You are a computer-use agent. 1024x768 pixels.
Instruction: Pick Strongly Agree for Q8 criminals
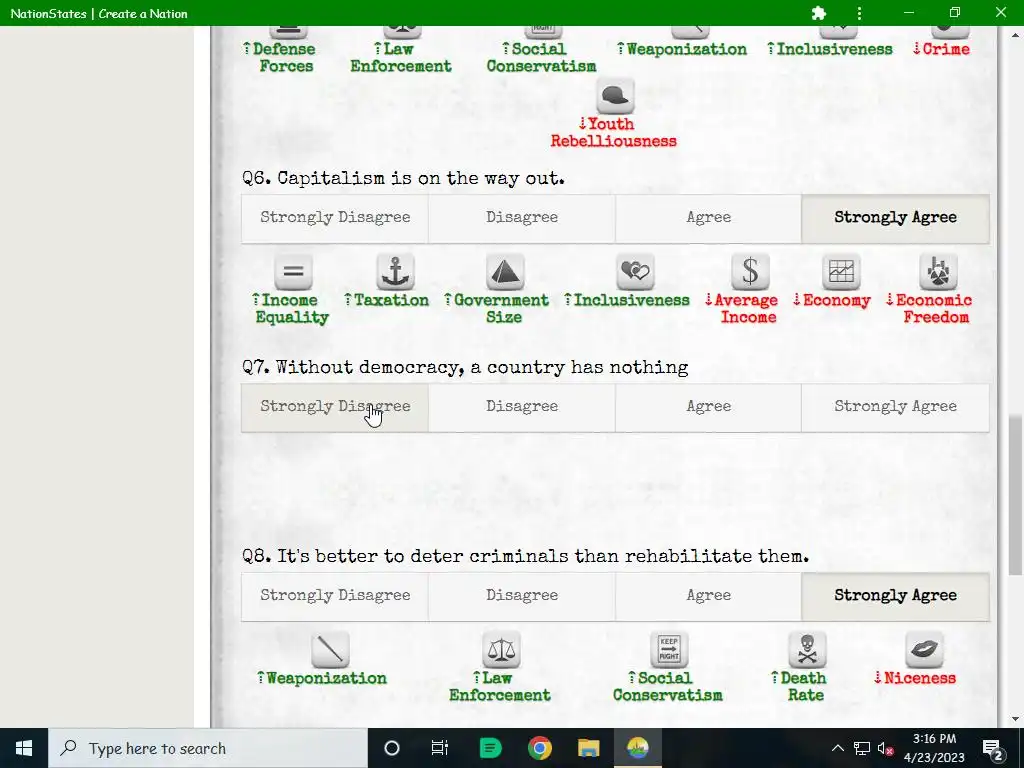click(x=895, y=596)
